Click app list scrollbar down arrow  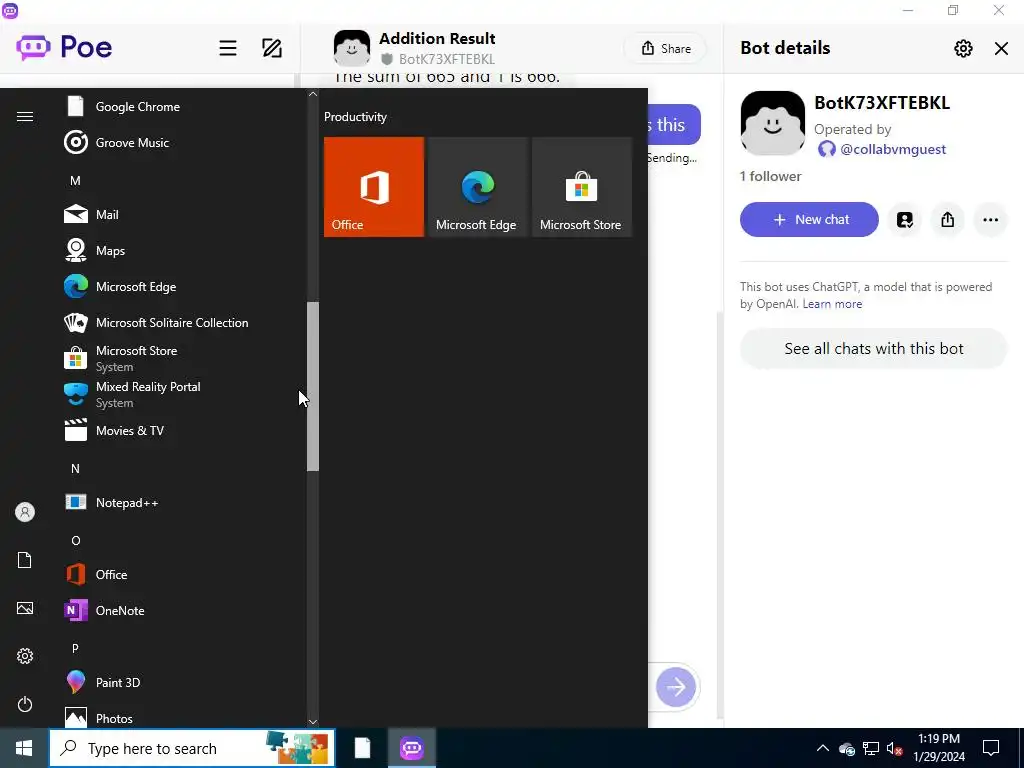(313, 722)
